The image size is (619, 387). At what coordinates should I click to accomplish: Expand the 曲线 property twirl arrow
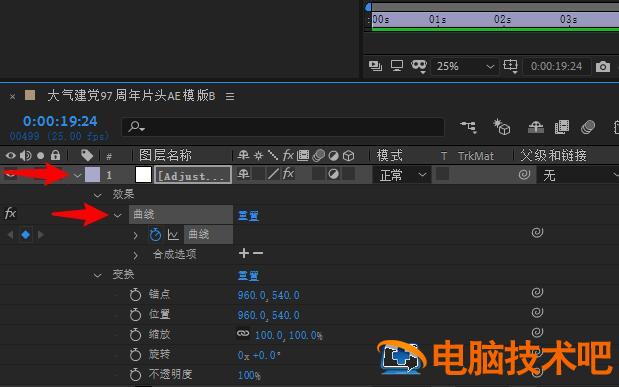(x=135, y=235)
